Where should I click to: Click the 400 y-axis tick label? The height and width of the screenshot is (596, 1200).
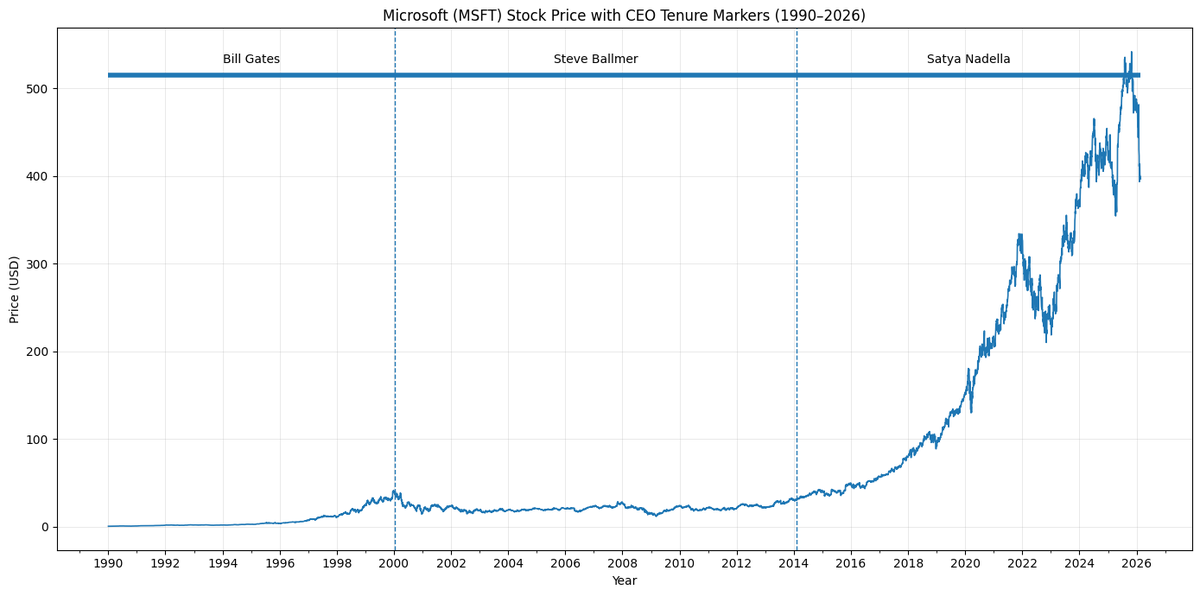pyautogui.click(x=38, y=176)
